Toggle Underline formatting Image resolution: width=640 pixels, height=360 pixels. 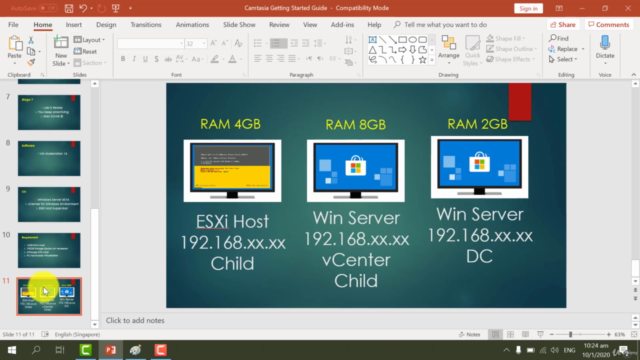pos(145,59)
